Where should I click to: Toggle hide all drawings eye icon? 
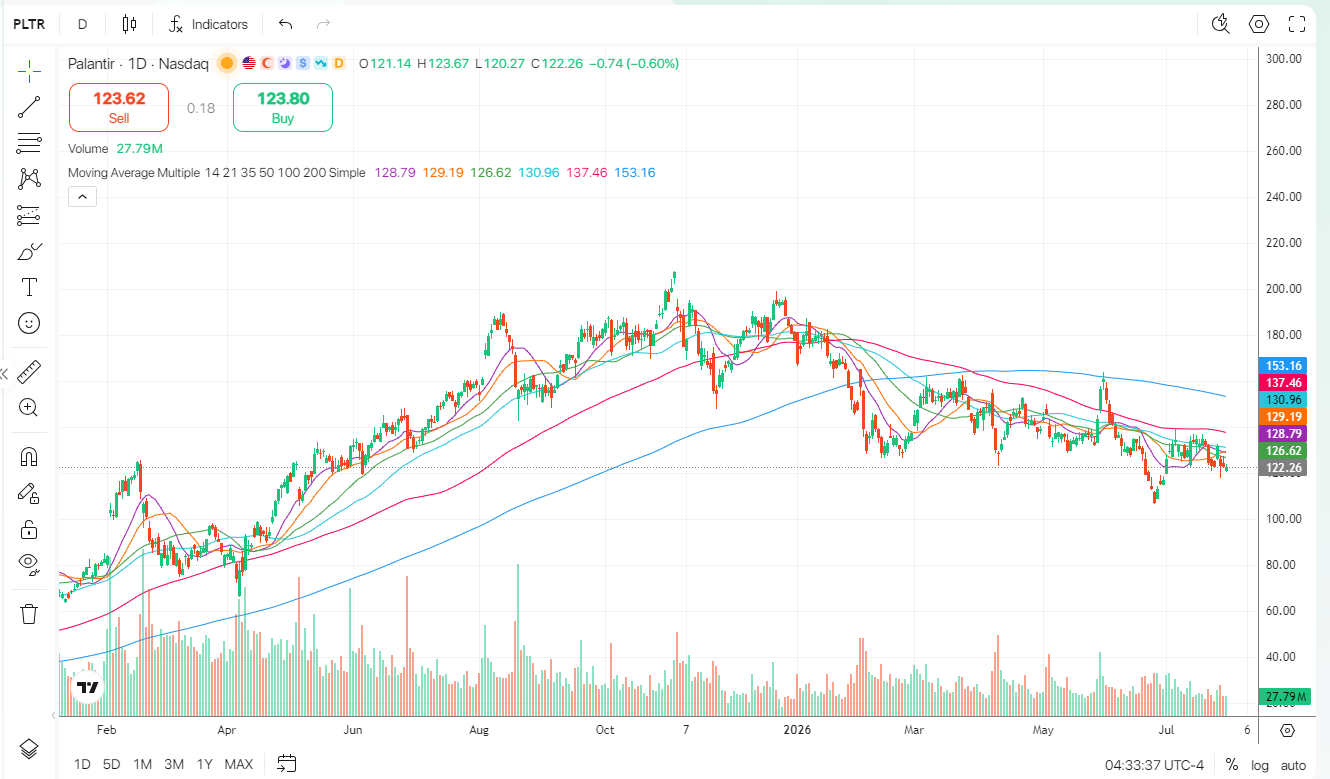[29, 565]
